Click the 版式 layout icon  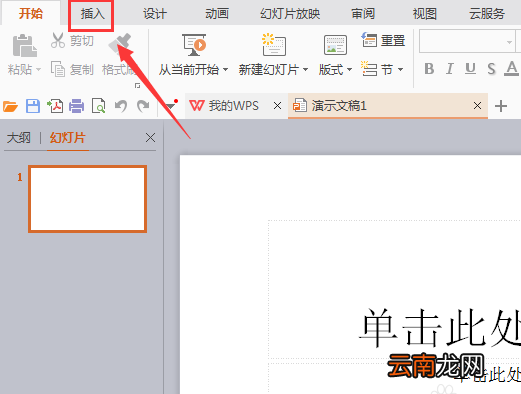tap(335, 45)
